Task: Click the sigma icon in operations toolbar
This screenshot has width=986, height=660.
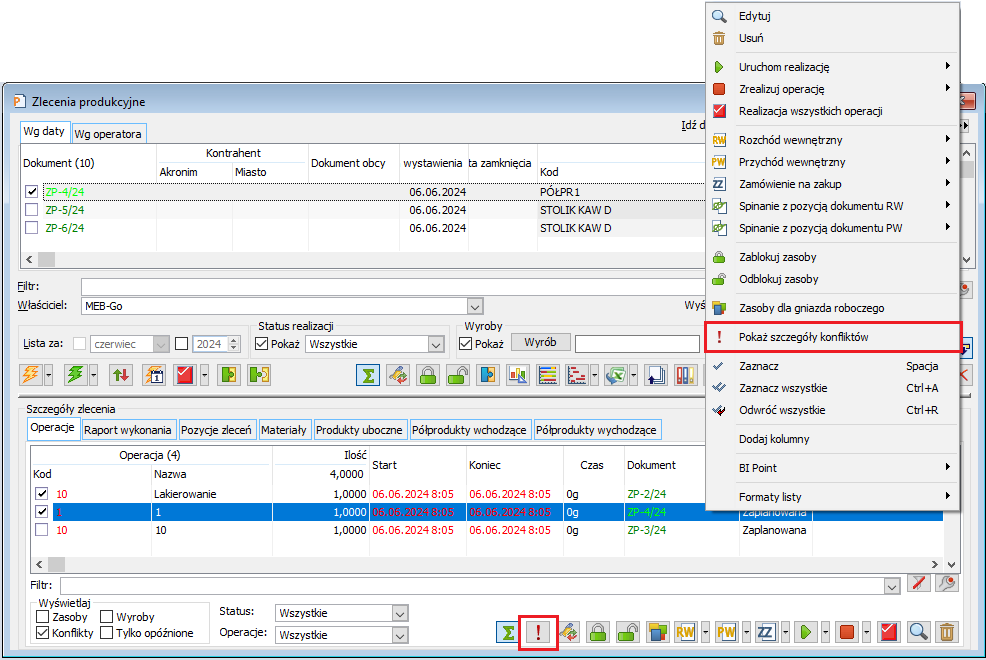Action: coord(507,632)
